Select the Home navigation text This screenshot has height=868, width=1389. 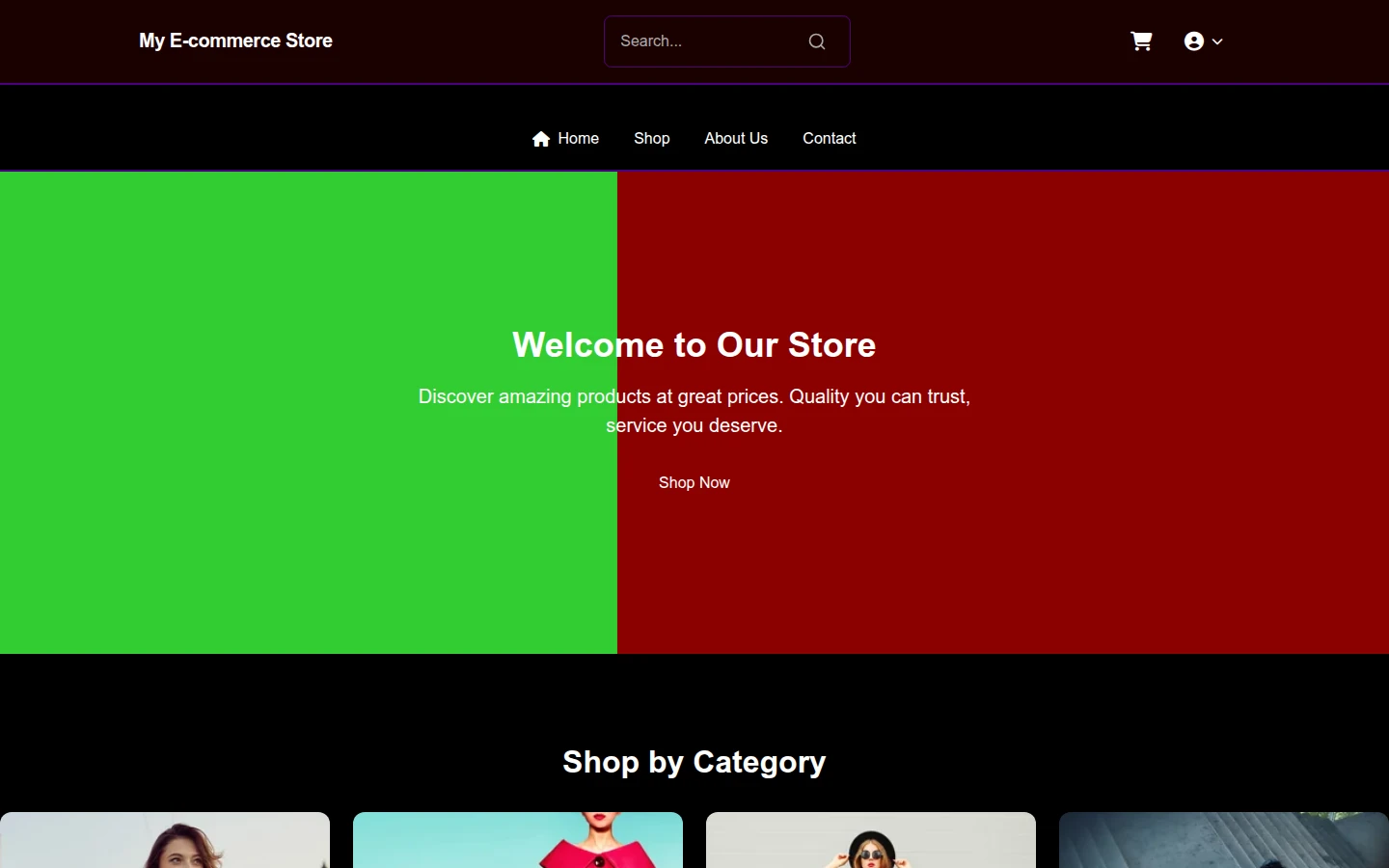(x=578, y=139)
